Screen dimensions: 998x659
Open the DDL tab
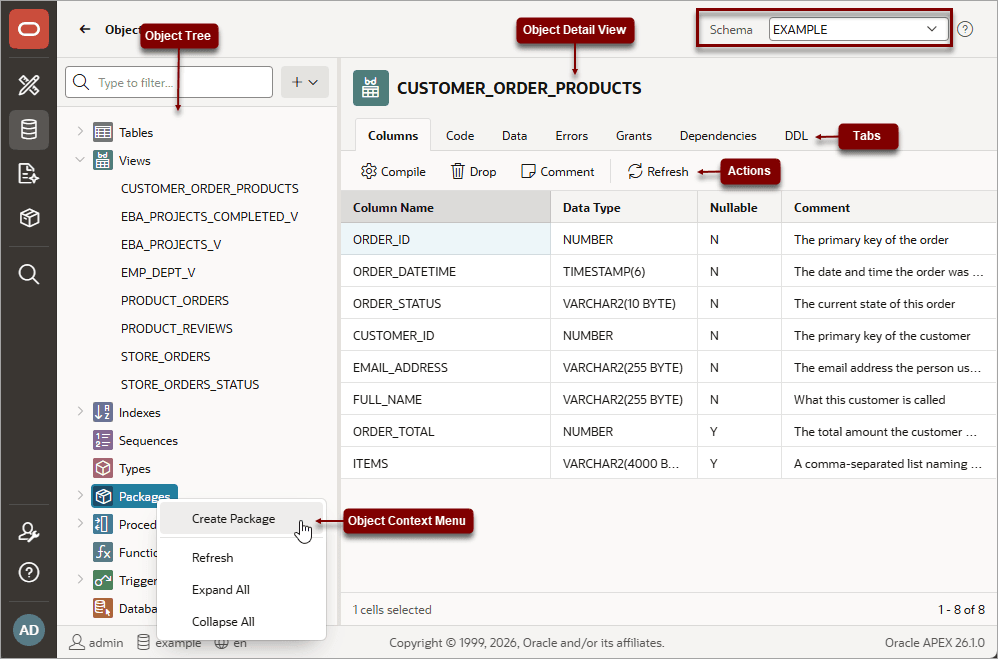pyautogui.click(x=796, y=136)
